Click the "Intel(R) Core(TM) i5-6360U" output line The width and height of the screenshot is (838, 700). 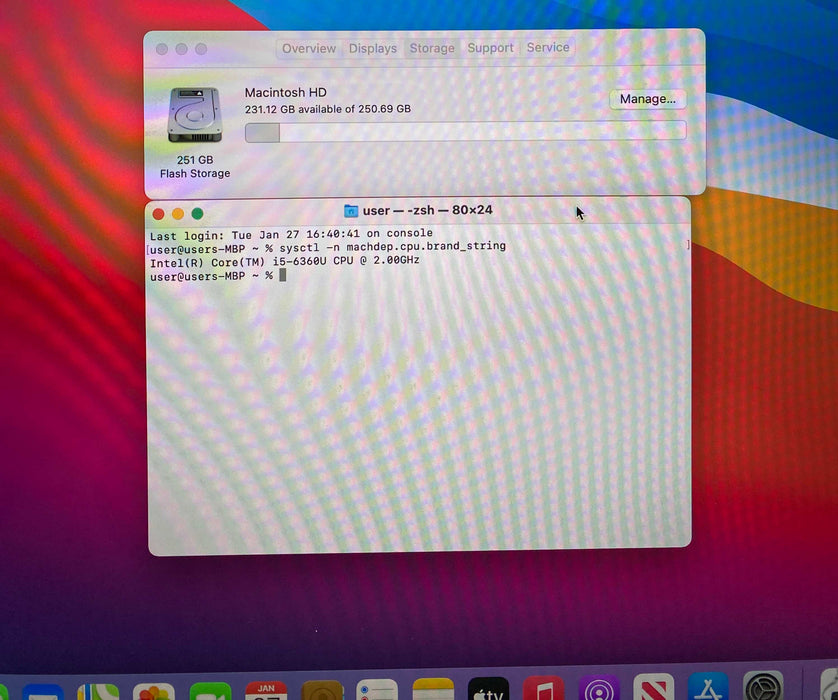(284, 262)
